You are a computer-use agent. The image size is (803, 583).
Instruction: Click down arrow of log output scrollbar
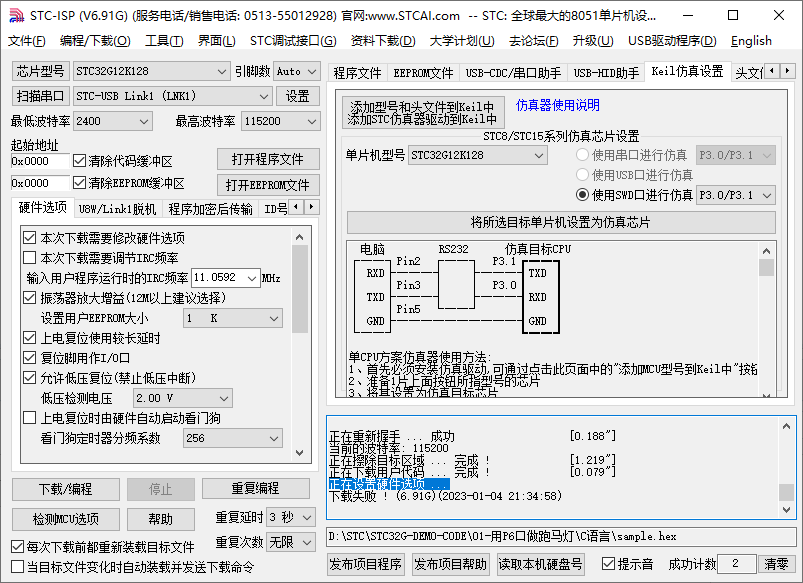(x=786, y=510)
